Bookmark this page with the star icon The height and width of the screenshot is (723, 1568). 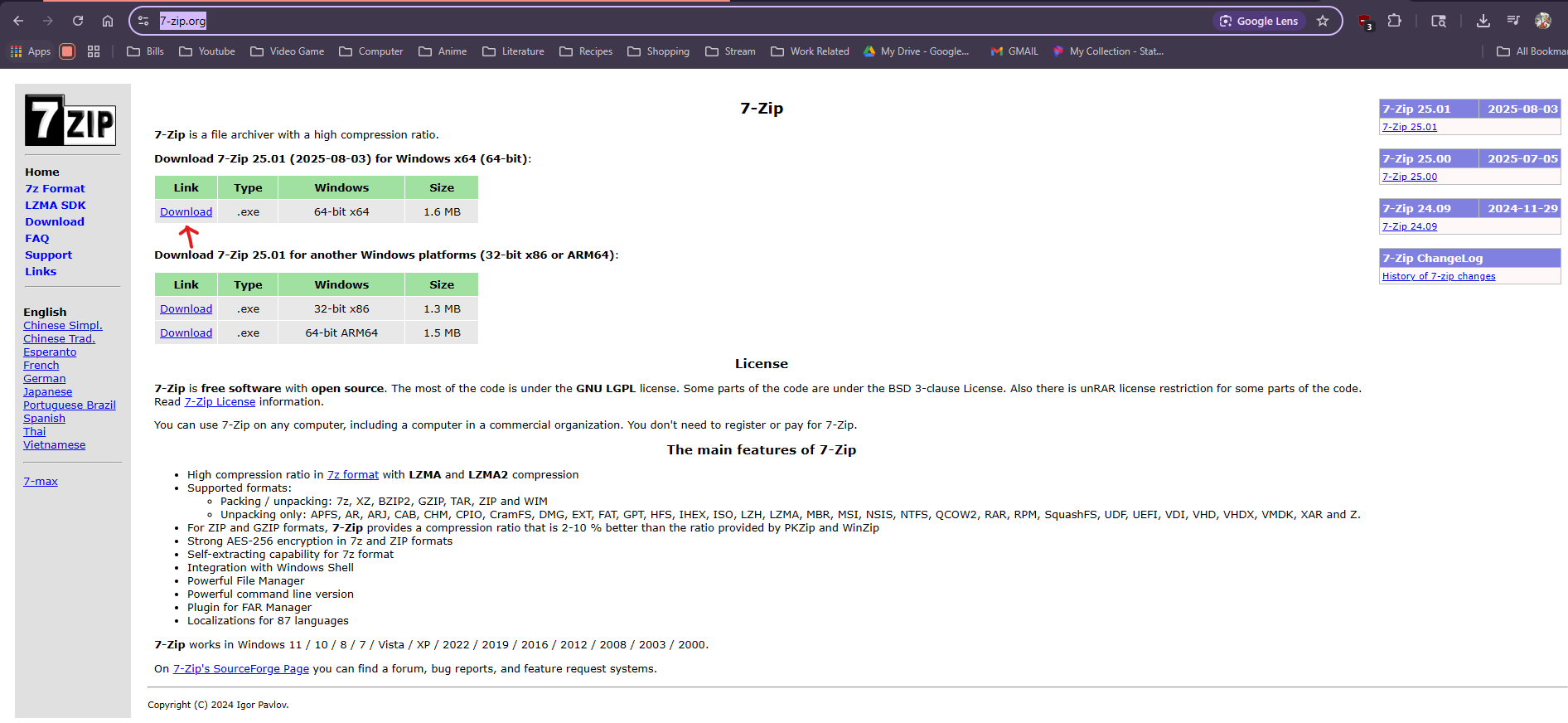pyautogui.click(x=1323, y=21)
